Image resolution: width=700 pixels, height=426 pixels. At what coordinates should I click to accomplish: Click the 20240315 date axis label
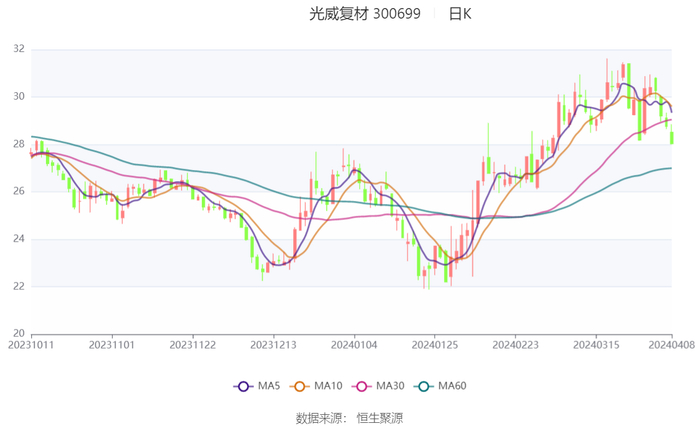[x=596, y=345]
